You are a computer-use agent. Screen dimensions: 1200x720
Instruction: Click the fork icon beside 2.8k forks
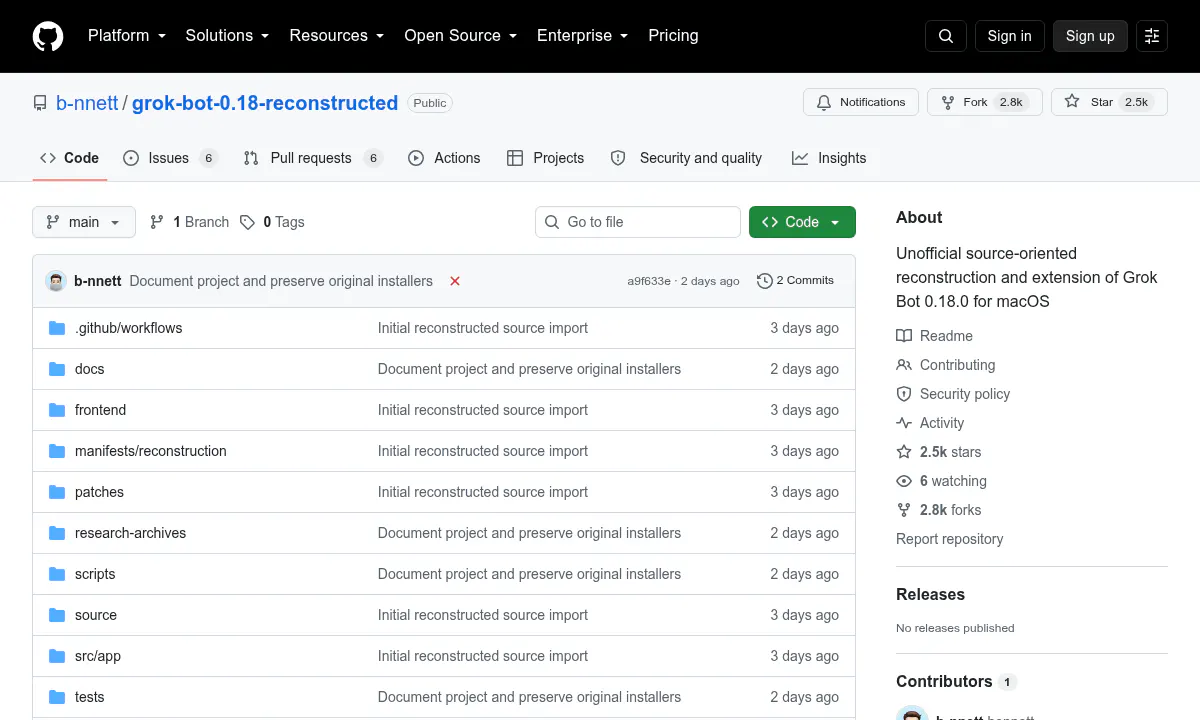[904, 510]
